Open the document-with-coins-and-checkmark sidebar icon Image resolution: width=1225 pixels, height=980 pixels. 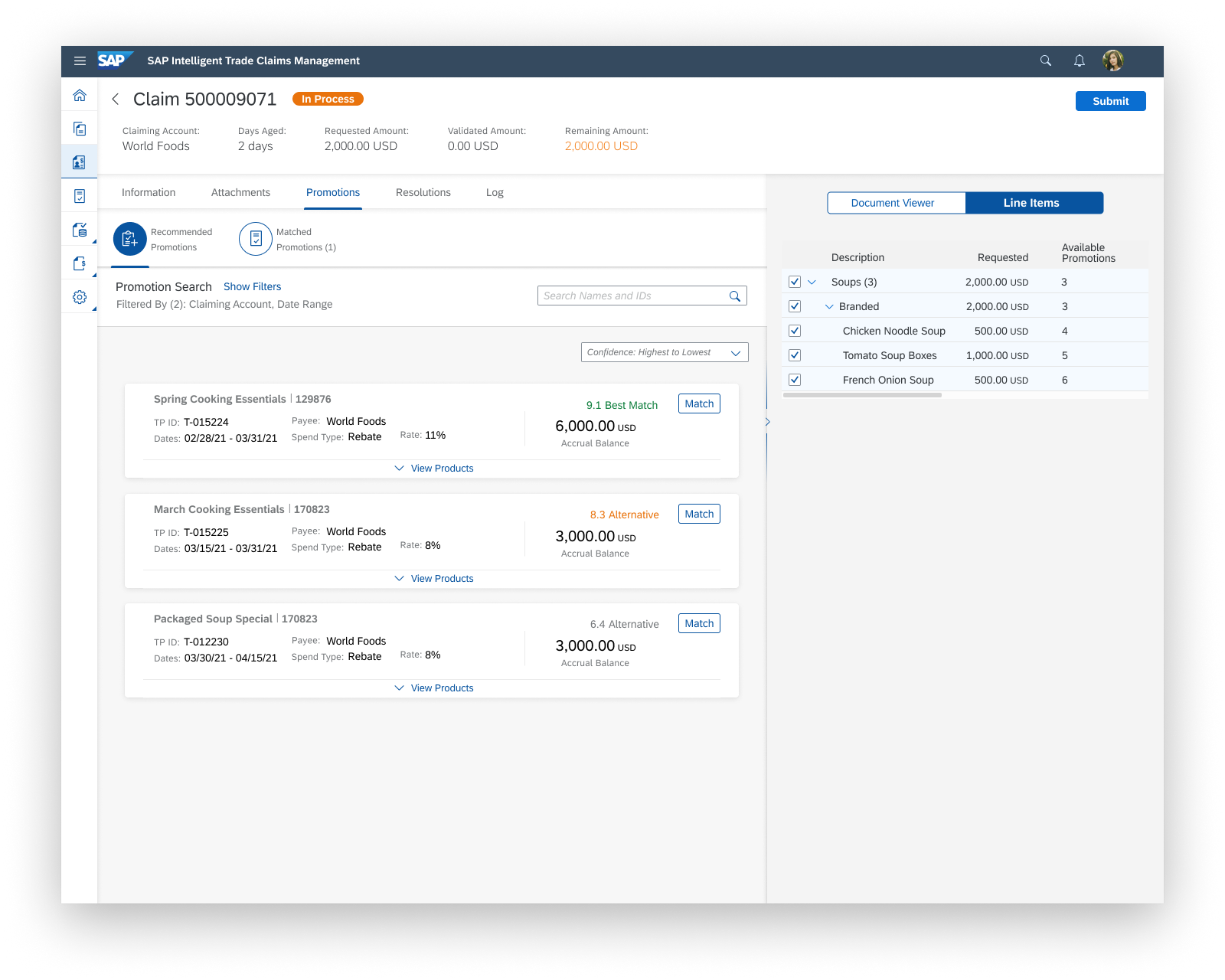[80, 230]
